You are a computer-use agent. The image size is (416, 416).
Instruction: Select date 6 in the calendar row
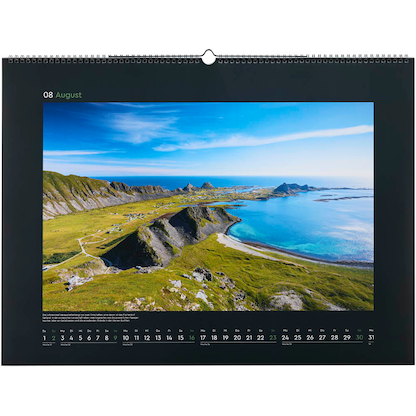coord(89,338)
